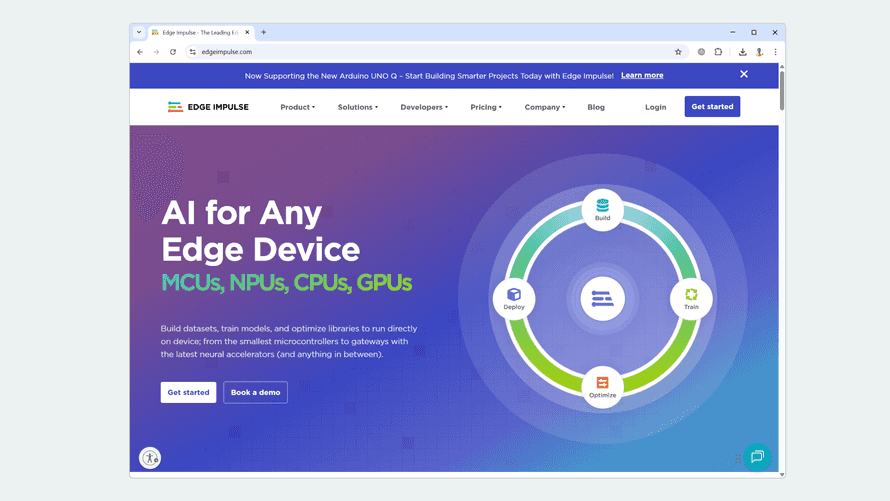Open the chat widget bubble
The image size is (890, 501).
[757, 457]
